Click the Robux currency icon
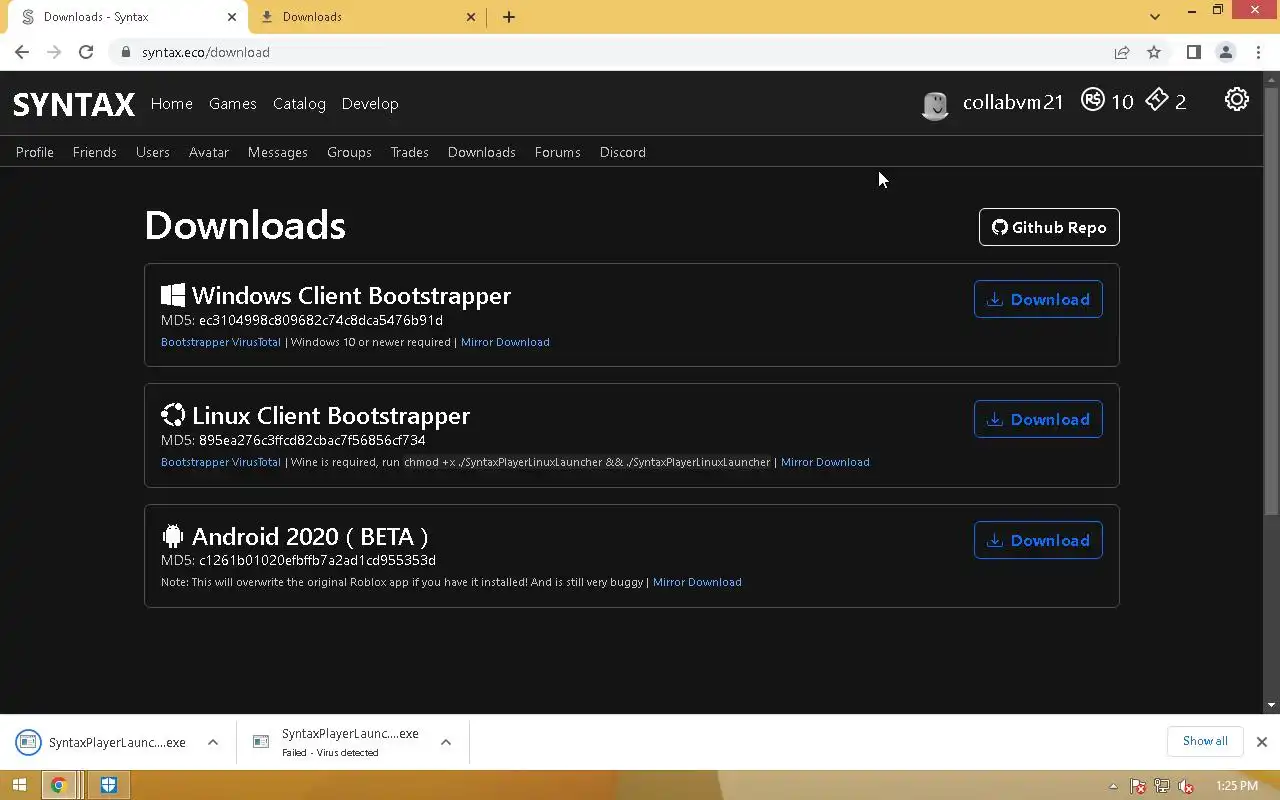 click(1092, 100)
